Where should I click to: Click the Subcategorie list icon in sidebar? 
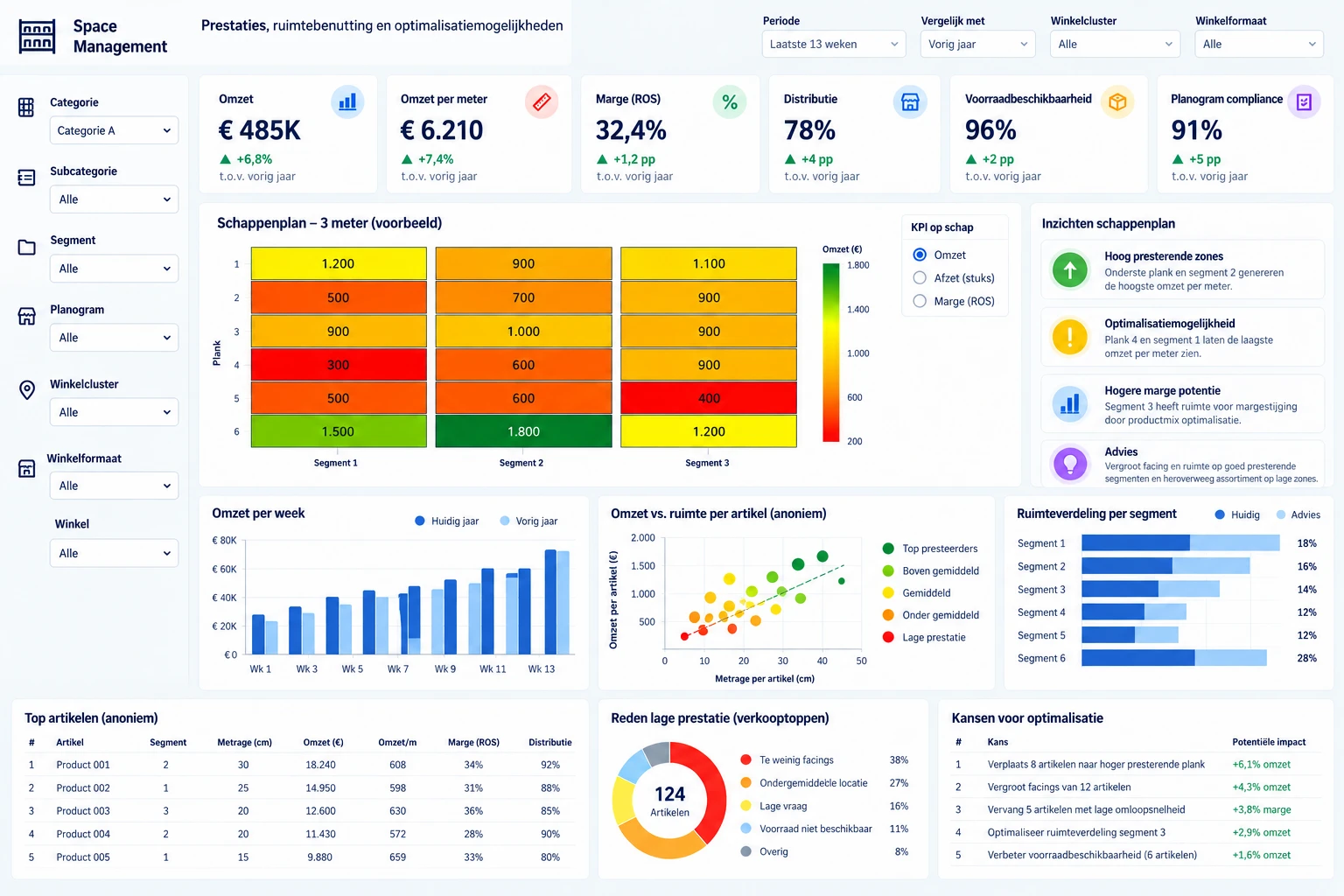tap(26, 178)
